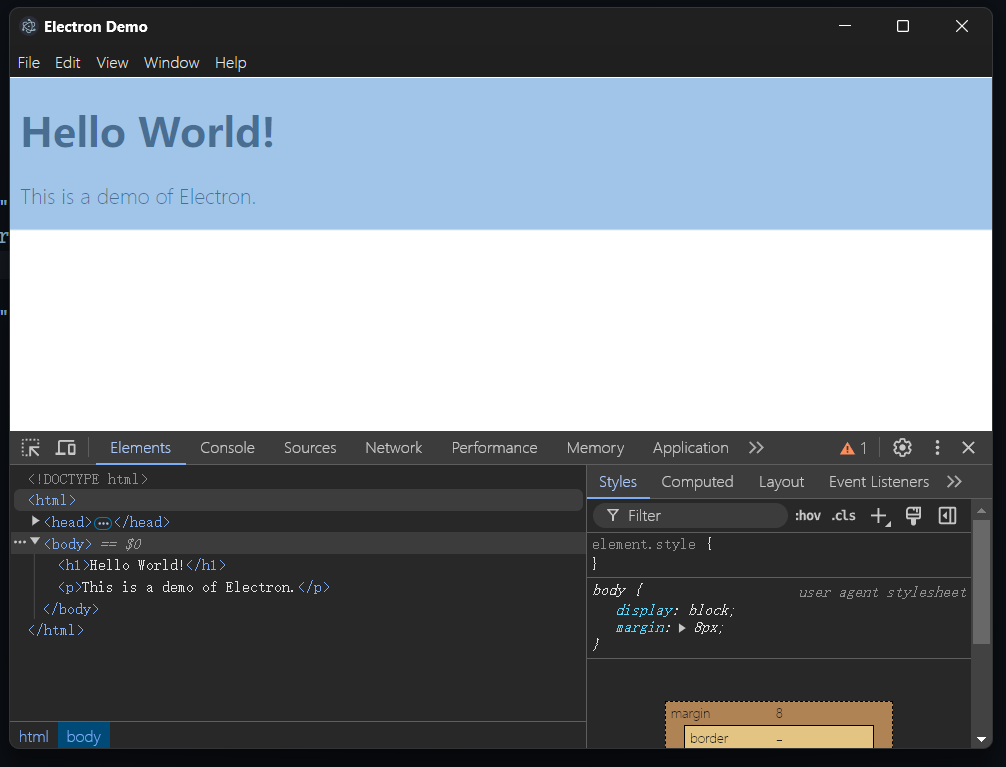This screenshot has width=1006, height=767.
Task: Click the margin property name
Action: [x=639, y=628]
